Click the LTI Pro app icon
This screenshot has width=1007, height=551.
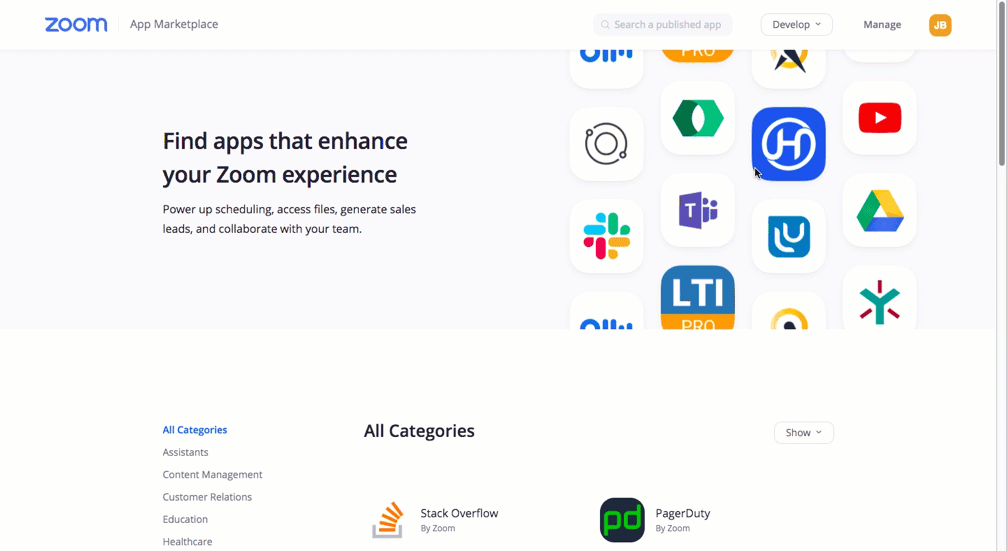[697, 297]
